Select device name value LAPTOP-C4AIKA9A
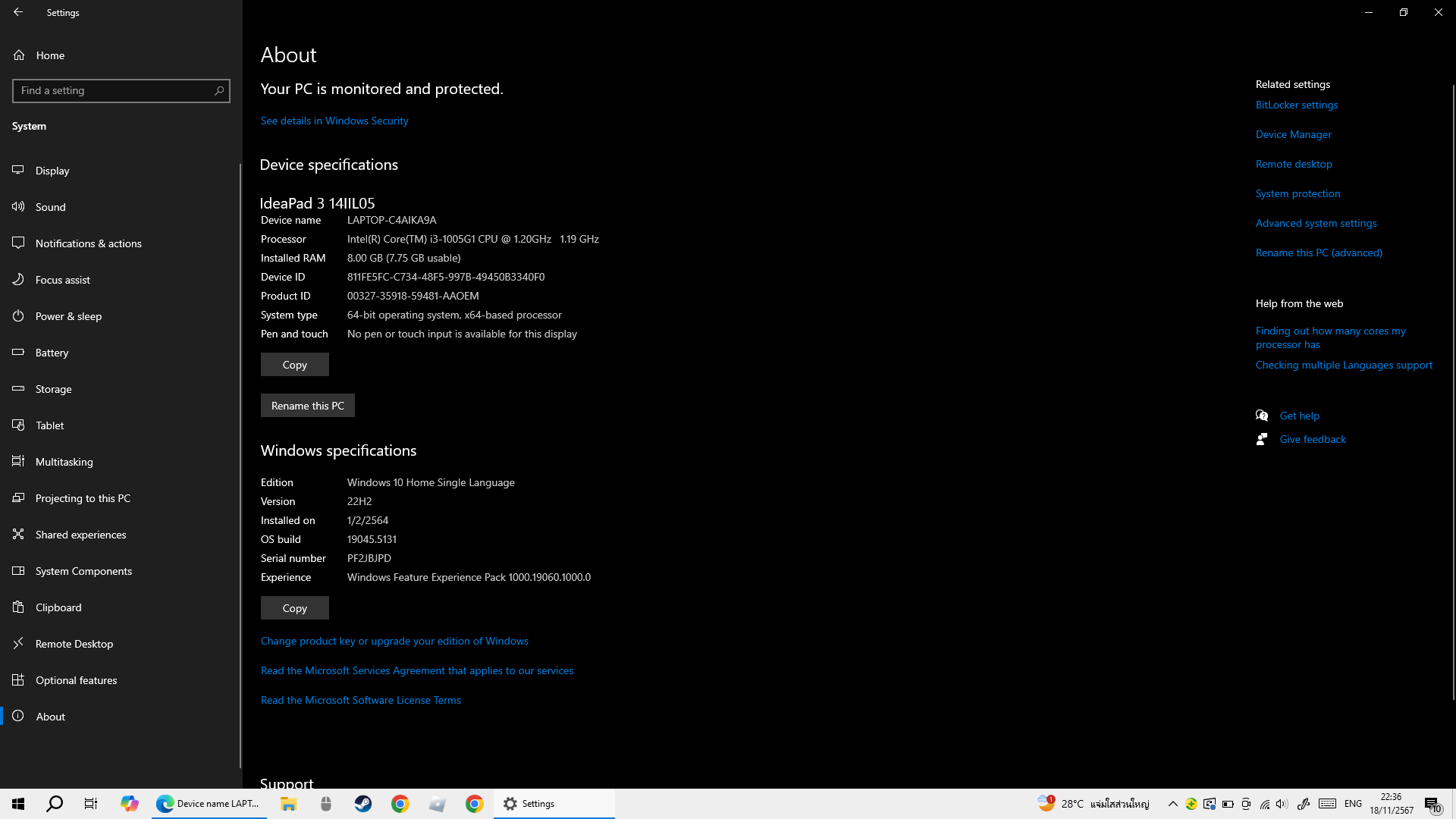This screenshot has width=1456, height=819. pyautogui.click(x=391, y=220)
